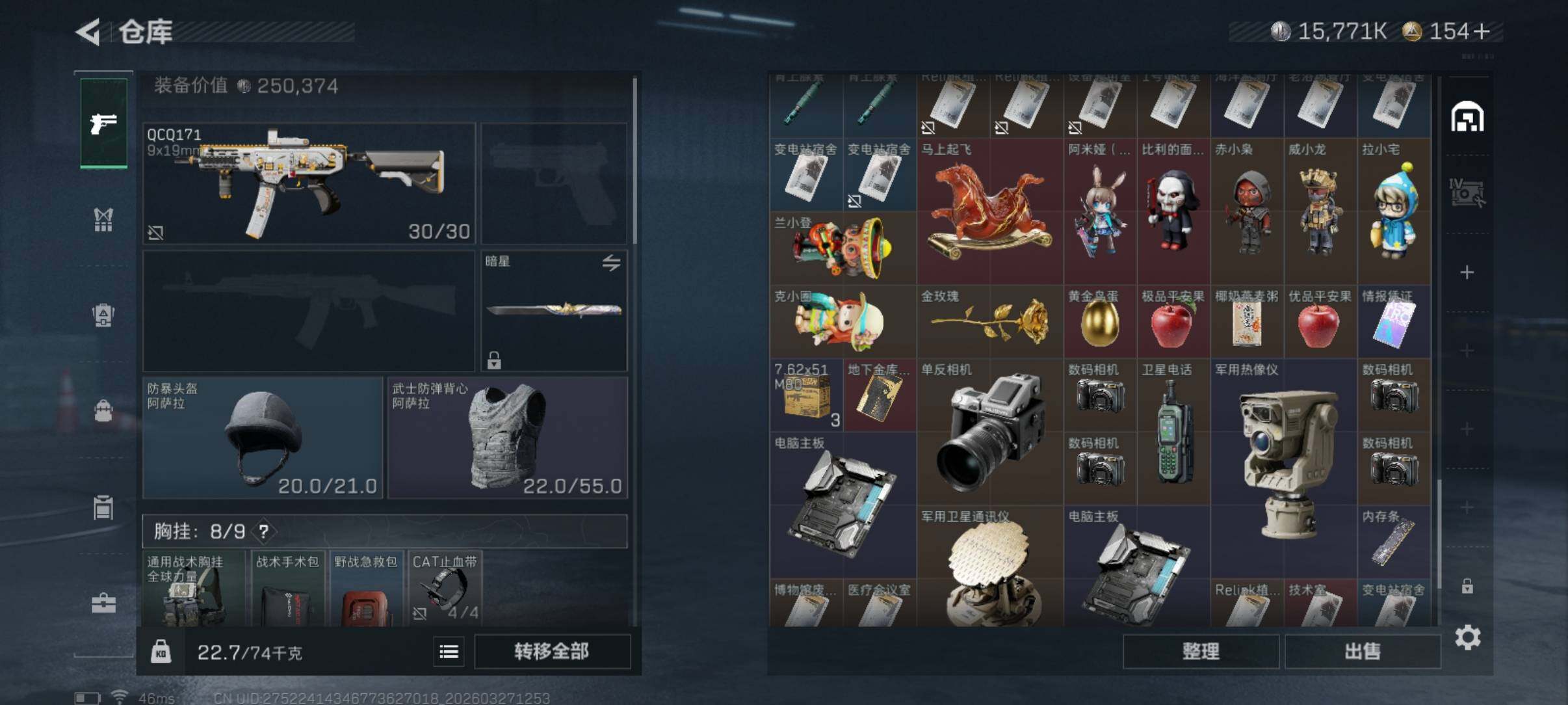Select the 单反相机 camera item
The height and width of the screenshot is (705, 1568).
(990, 432)
